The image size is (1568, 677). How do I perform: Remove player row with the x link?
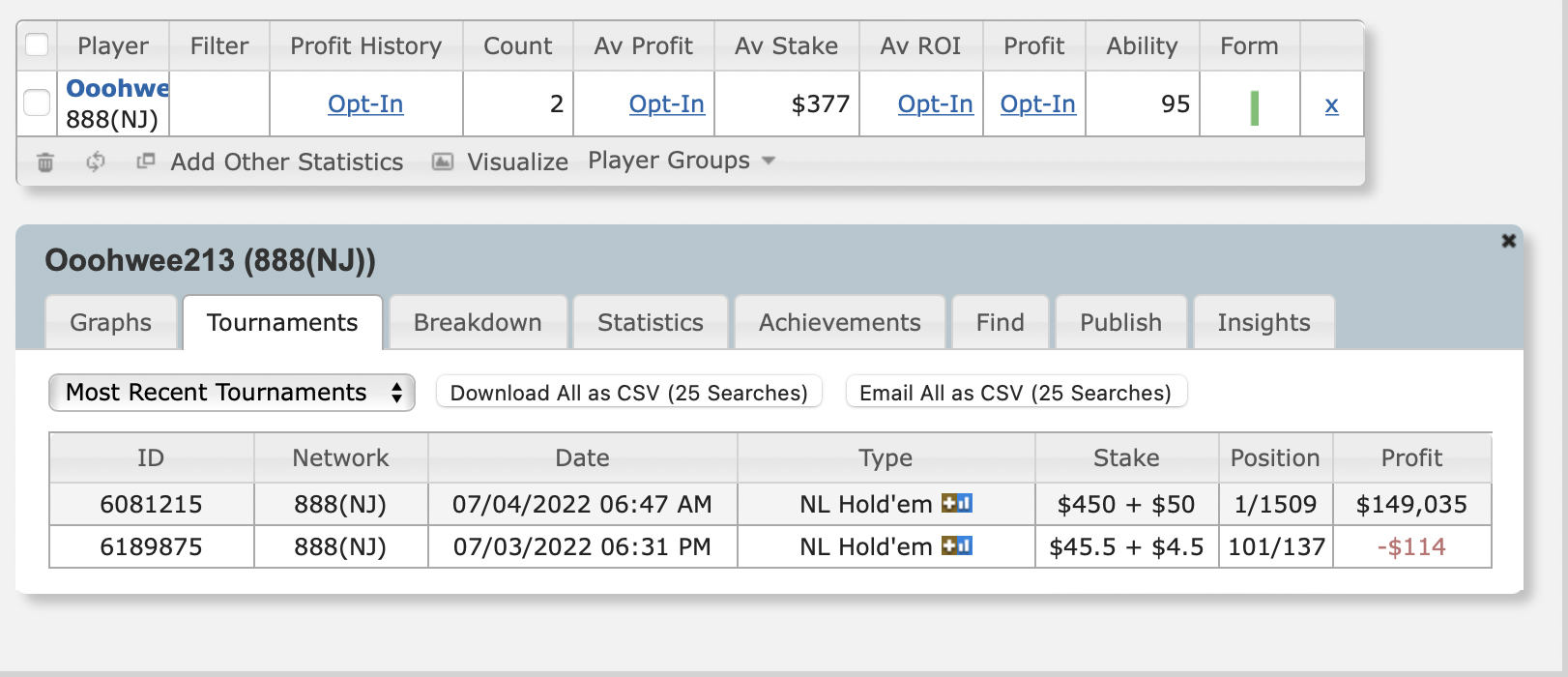pos(1331,105)
